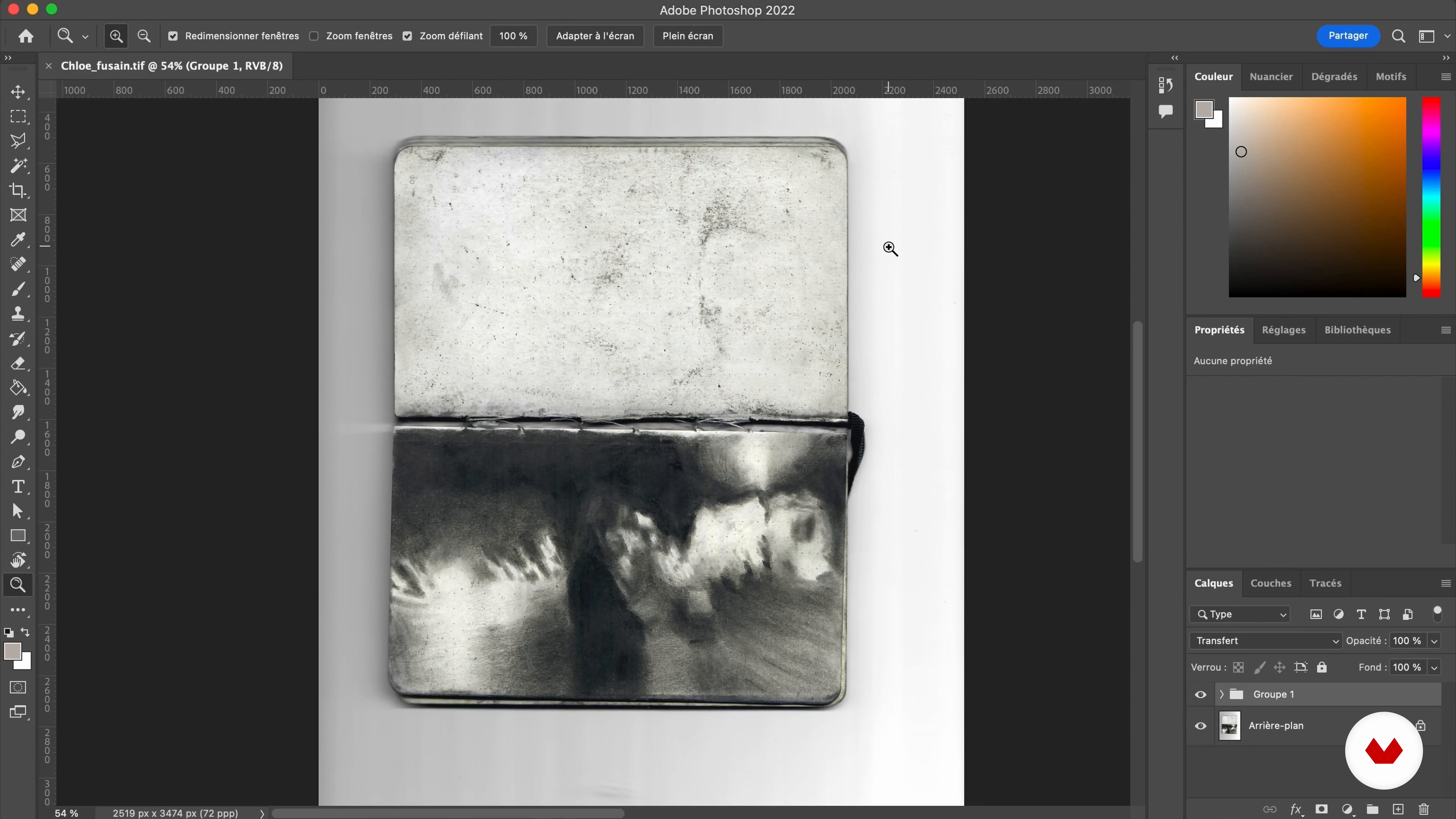Toggle lock image pixels

click(x=1259, y=667)
